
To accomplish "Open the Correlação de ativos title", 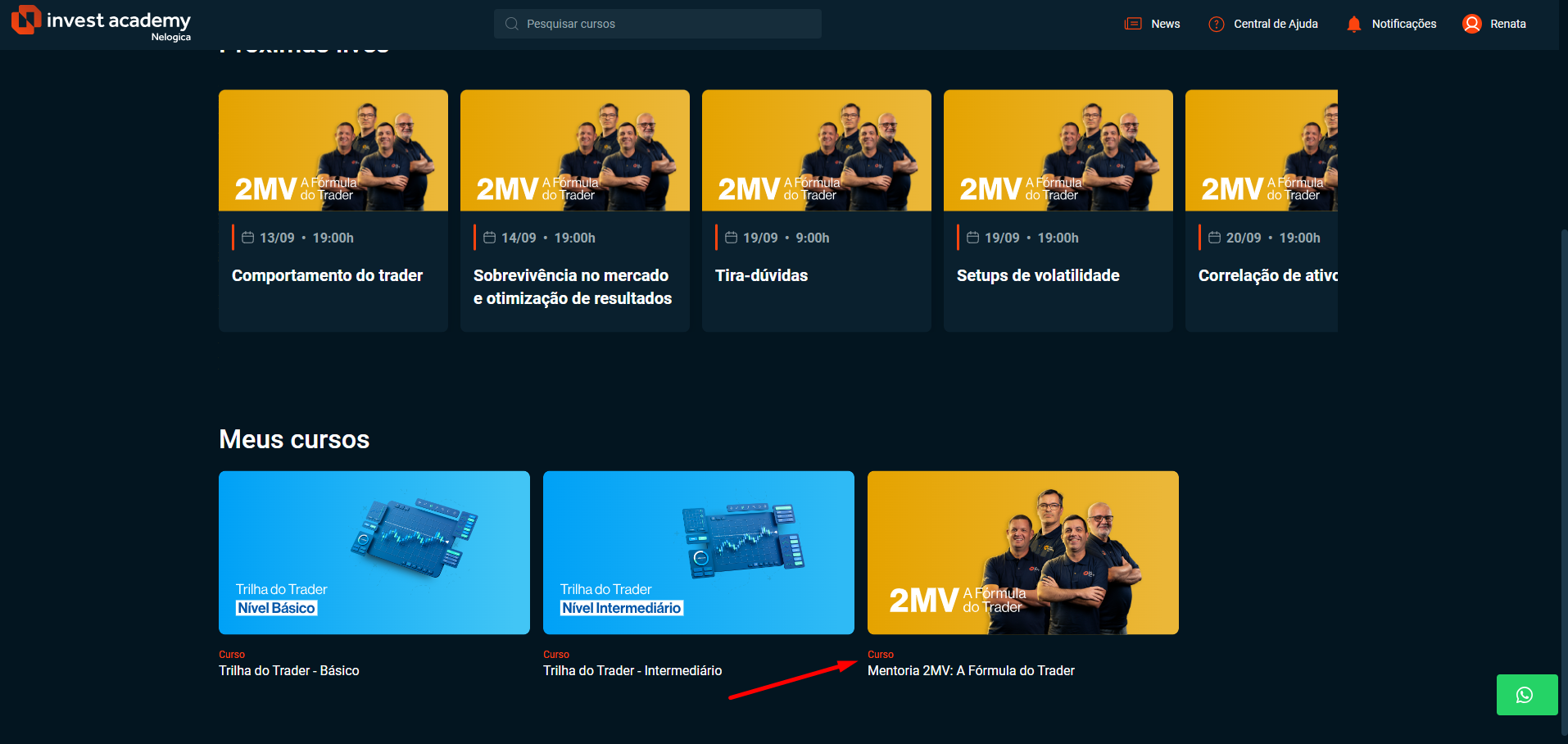I will [1267, 275].
